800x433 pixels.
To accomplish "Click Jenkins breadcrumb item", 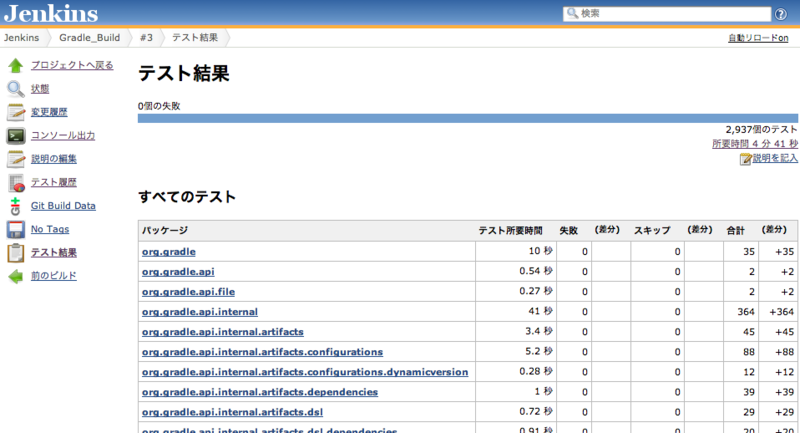I will click(x=21, y=38).
